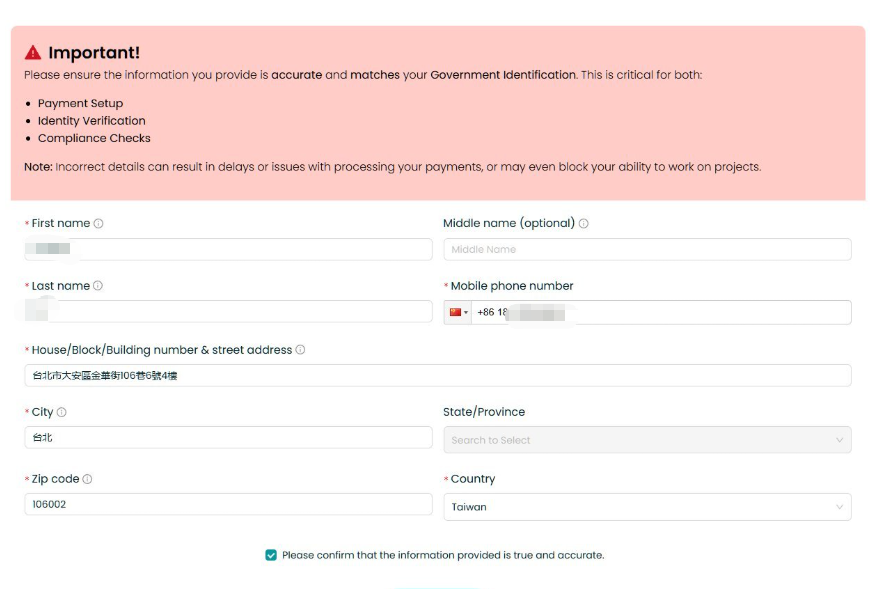Click the mobile phone number field
Image resolution: width=870 pixels, height=589 pixels.
point(661,312)
